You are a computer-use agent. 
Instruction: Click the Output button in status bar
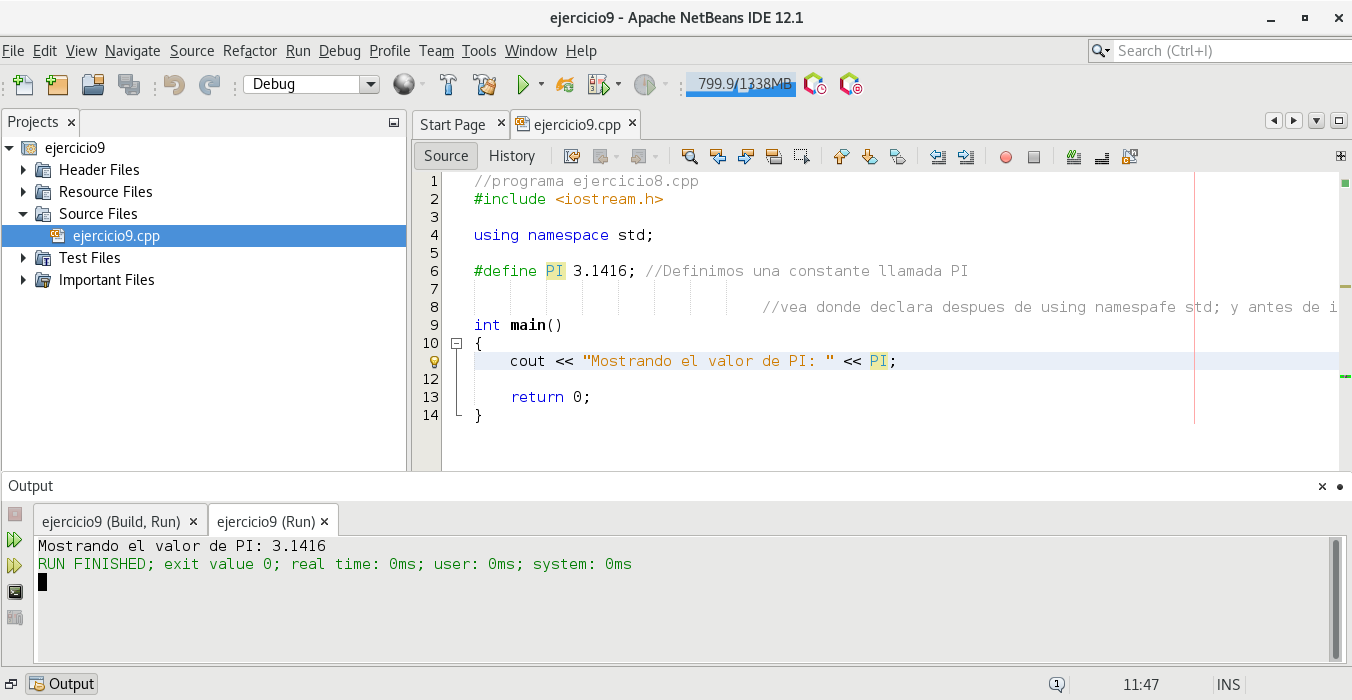pos(62,684)
